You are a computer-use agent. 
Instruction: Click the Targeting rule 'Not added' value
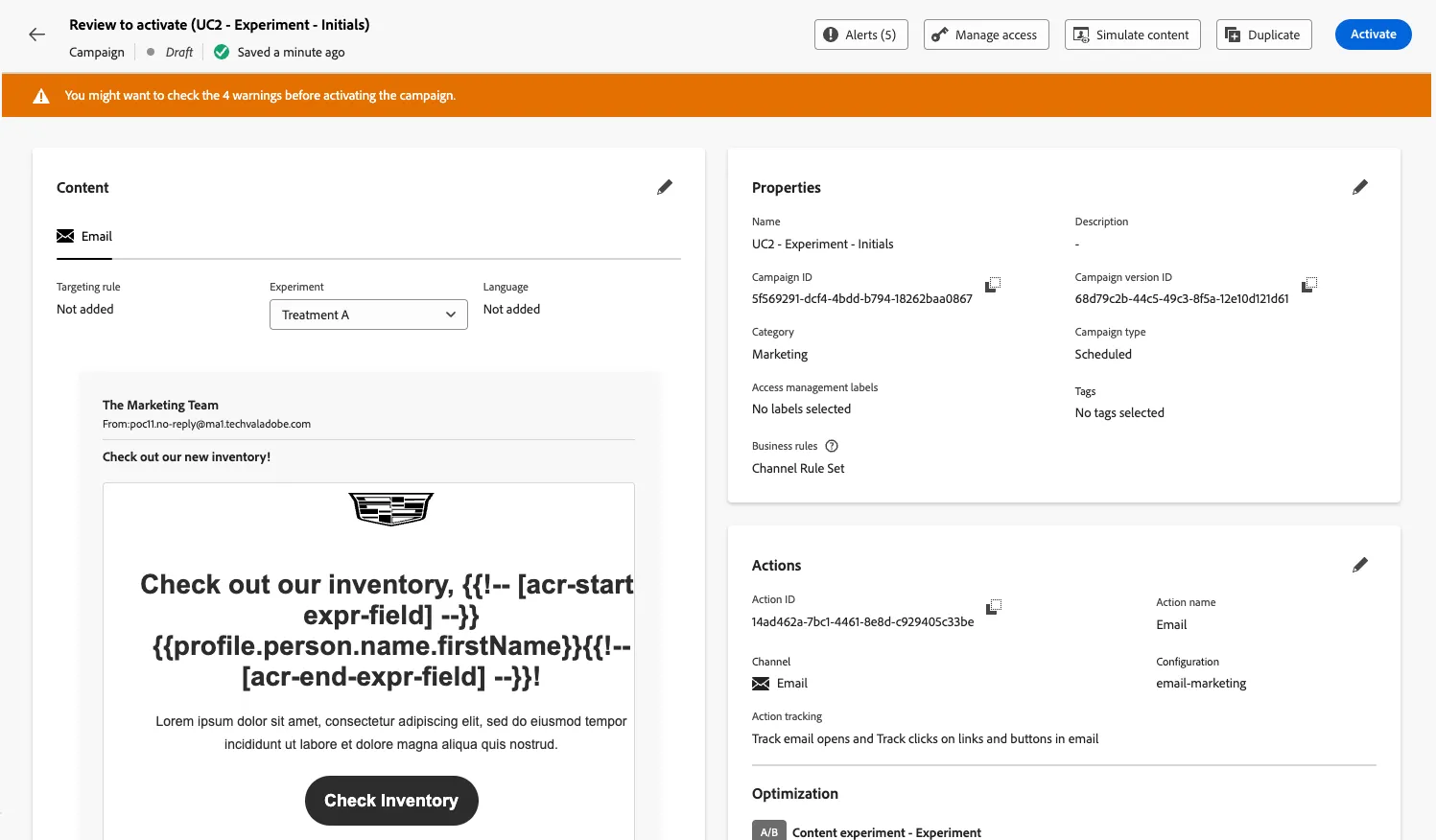tap(85, 310)
